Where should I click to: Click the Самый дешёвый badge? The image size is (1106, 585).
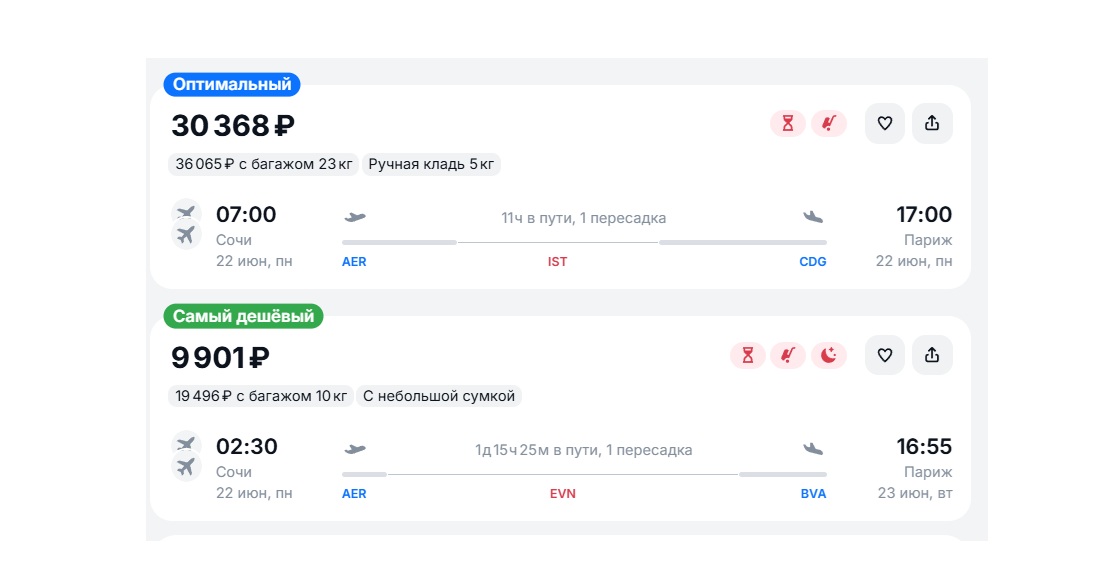coord(243,316)
